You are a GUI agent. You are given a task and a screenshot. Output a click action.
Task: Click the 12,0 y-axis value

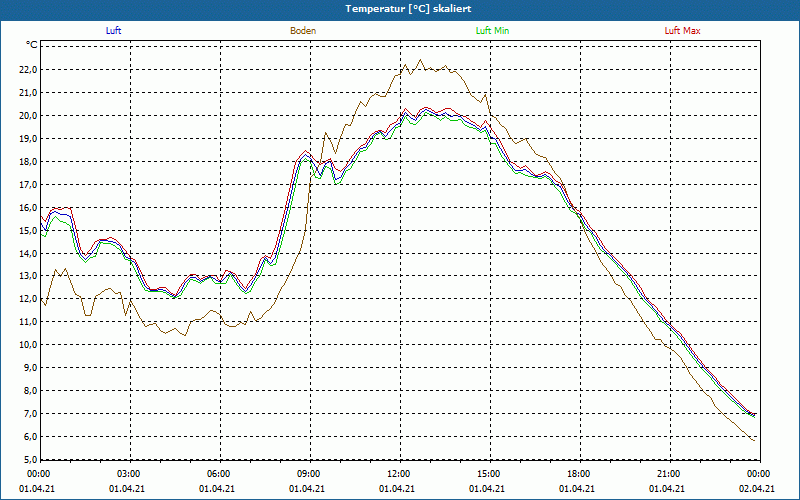coord(28,298)
